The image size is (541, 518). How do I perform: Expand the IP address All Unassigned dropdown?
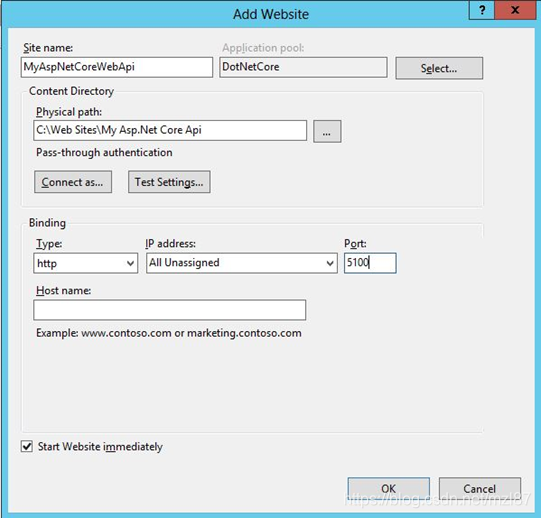(x=242, y=263)
